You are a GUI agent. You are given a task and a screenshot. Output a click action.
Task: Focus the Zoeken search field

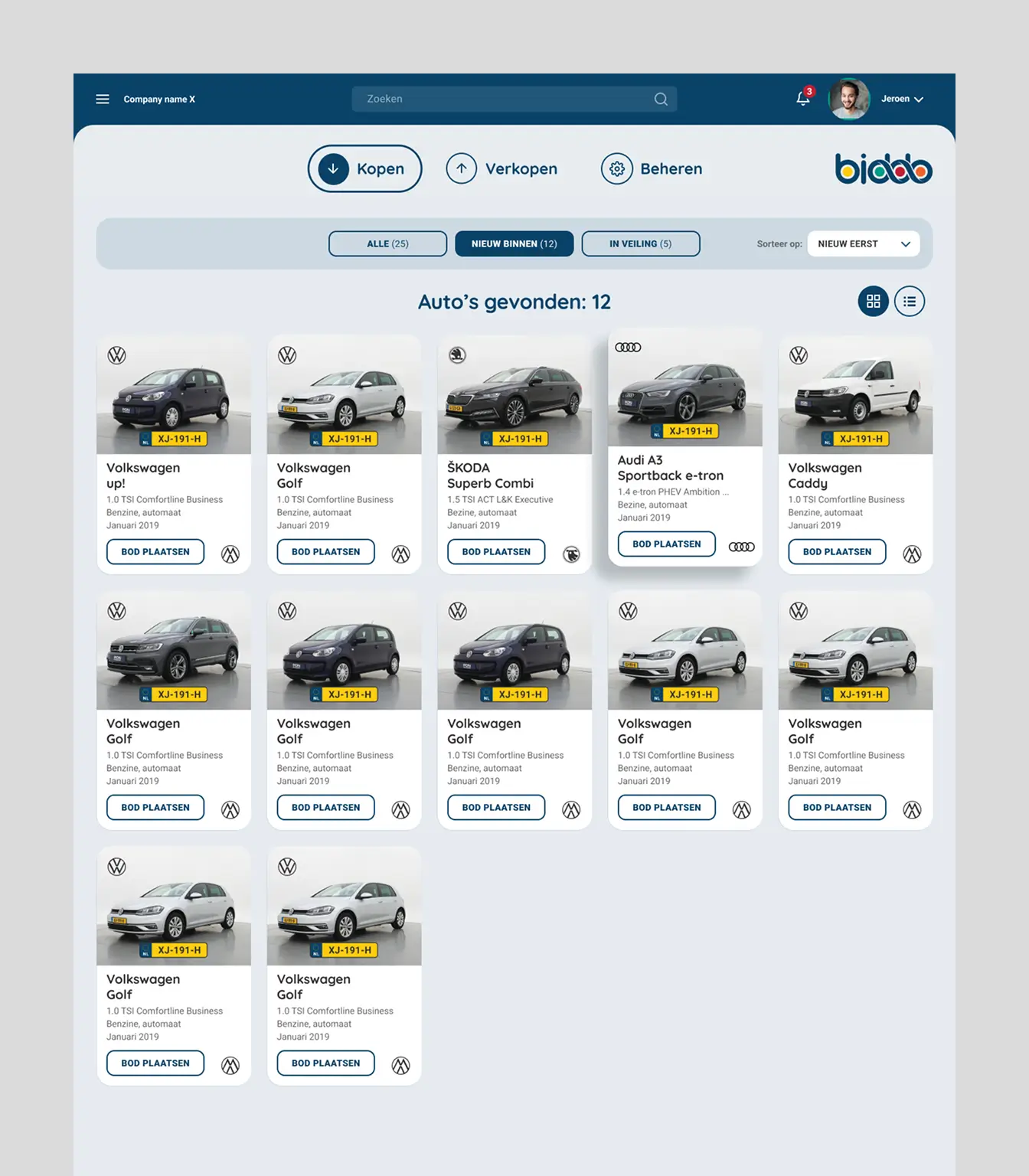pyautogui.click(x=514, y=99)
